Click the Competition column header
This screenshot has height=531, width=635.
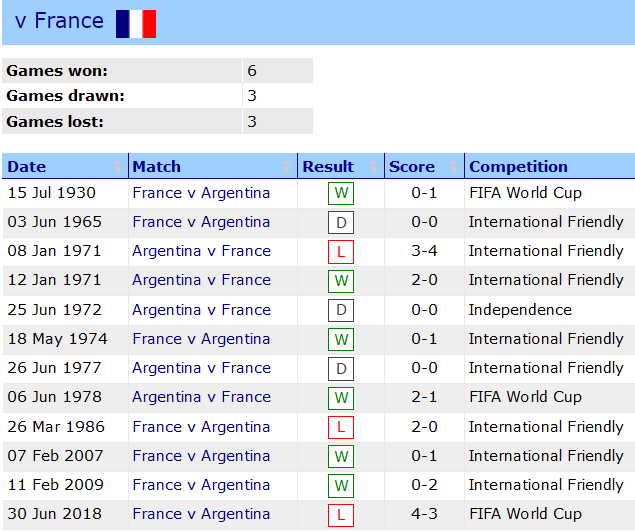518,166
